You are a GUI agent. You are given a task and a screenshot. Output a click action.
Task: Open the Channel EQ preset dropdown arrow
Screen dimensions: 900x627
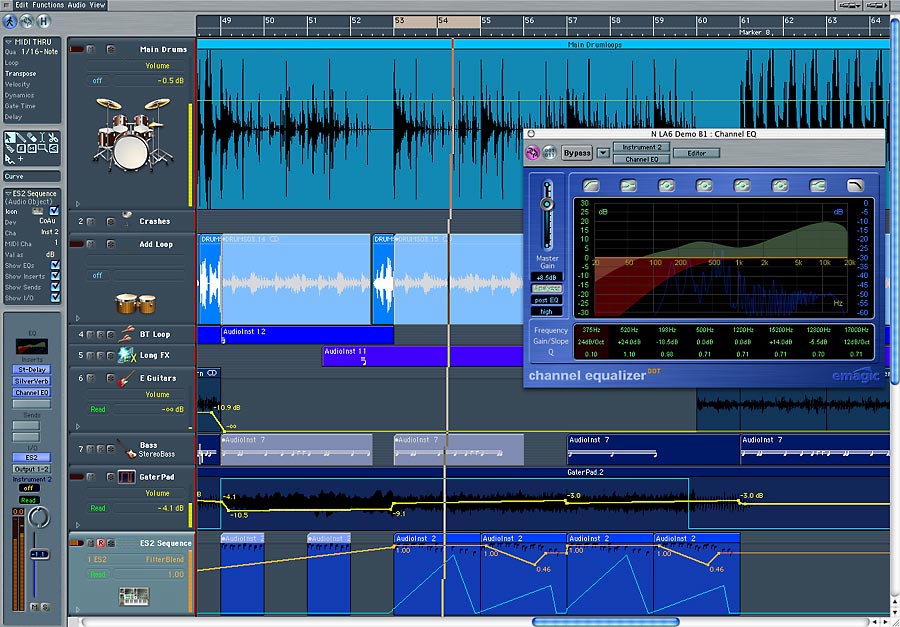click(x=603, y=153)
